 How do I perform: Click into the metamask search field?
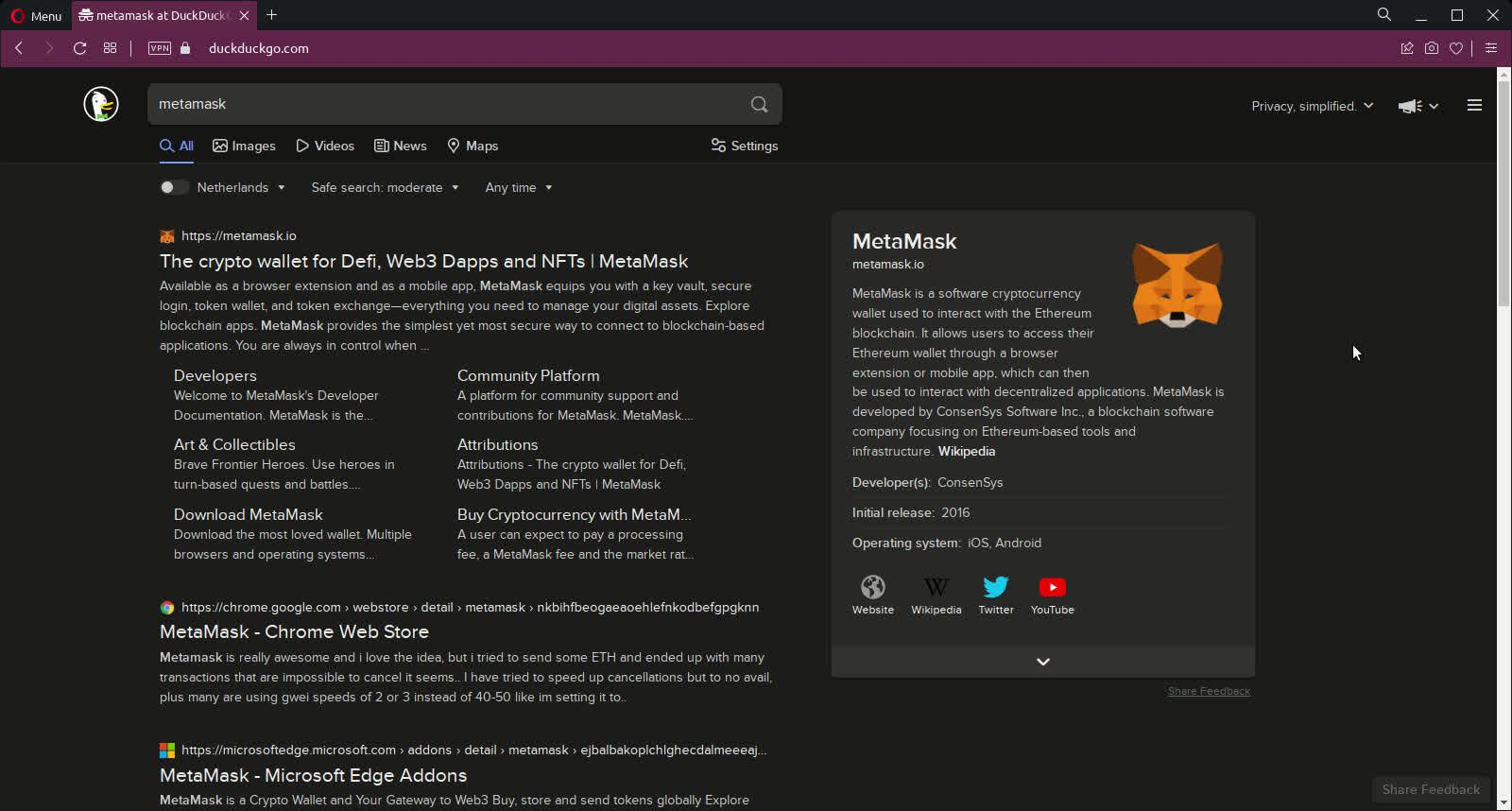(449, 104)
